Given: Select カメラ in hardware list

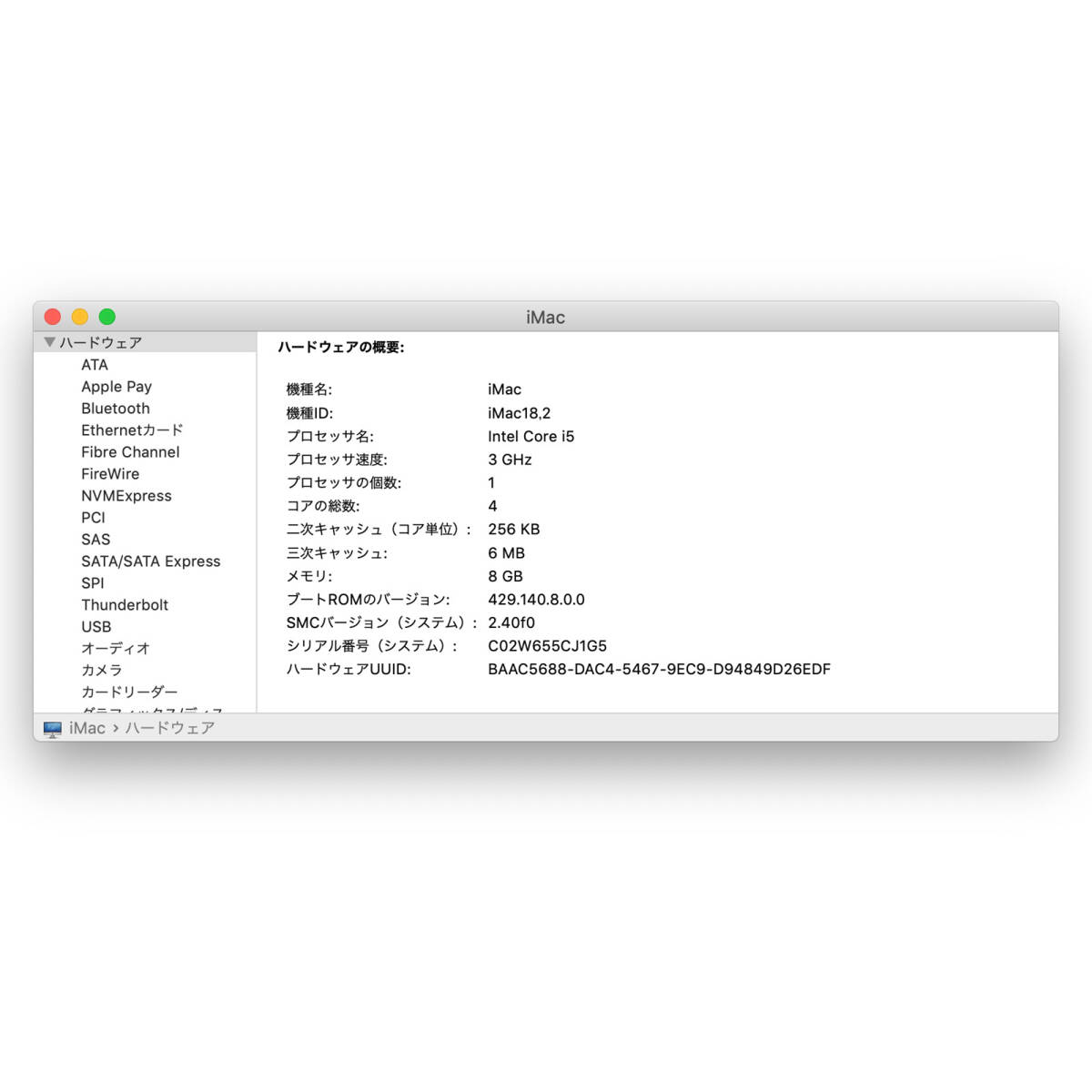Looking at the screenshot, I should click(x=102, y=671).
